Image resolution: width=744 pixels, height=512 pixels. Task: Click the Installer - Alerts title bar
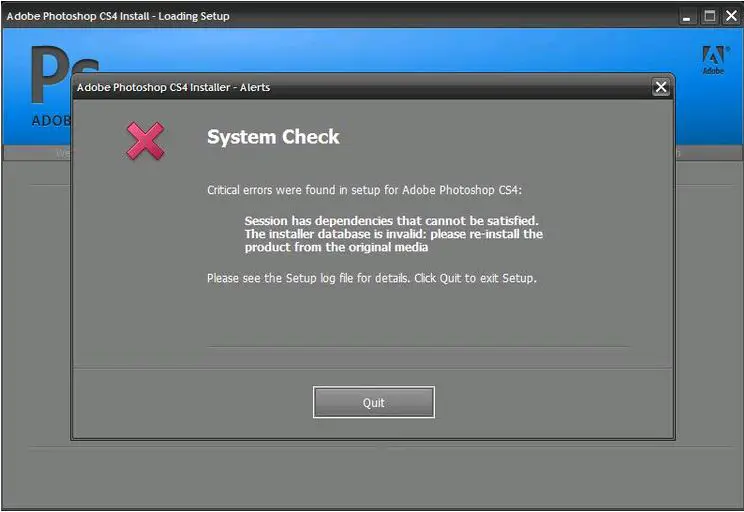pyautogui.click(x=361, y=87)
